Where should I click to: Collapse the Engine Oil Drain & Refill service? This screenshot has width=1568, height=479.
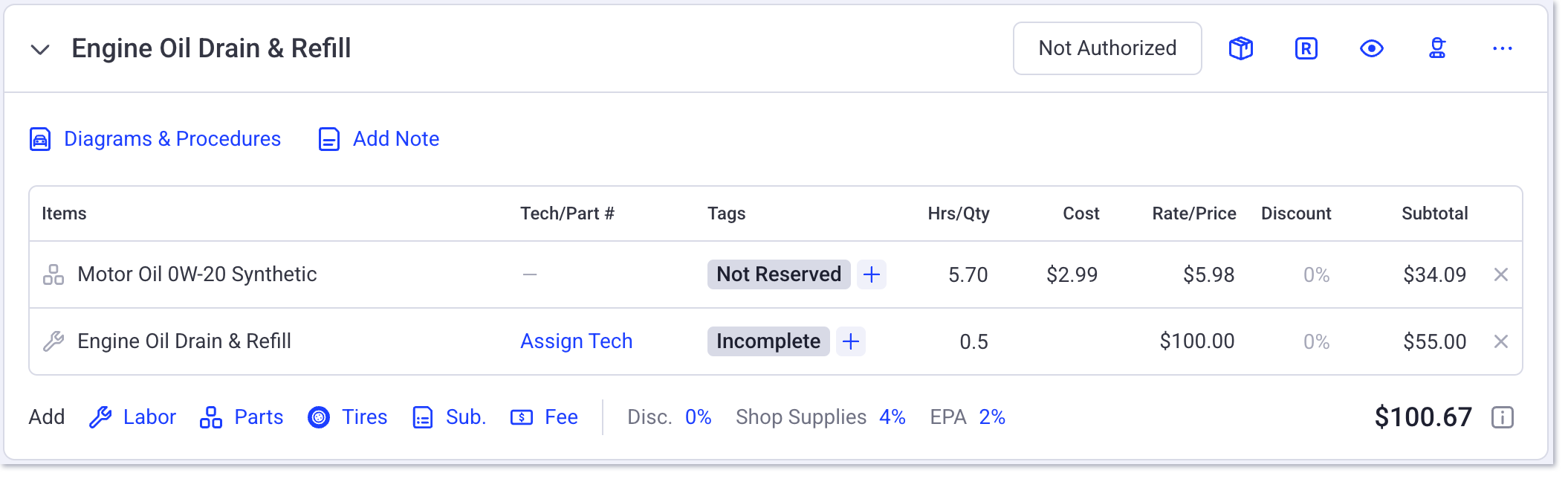pos(40,50)
